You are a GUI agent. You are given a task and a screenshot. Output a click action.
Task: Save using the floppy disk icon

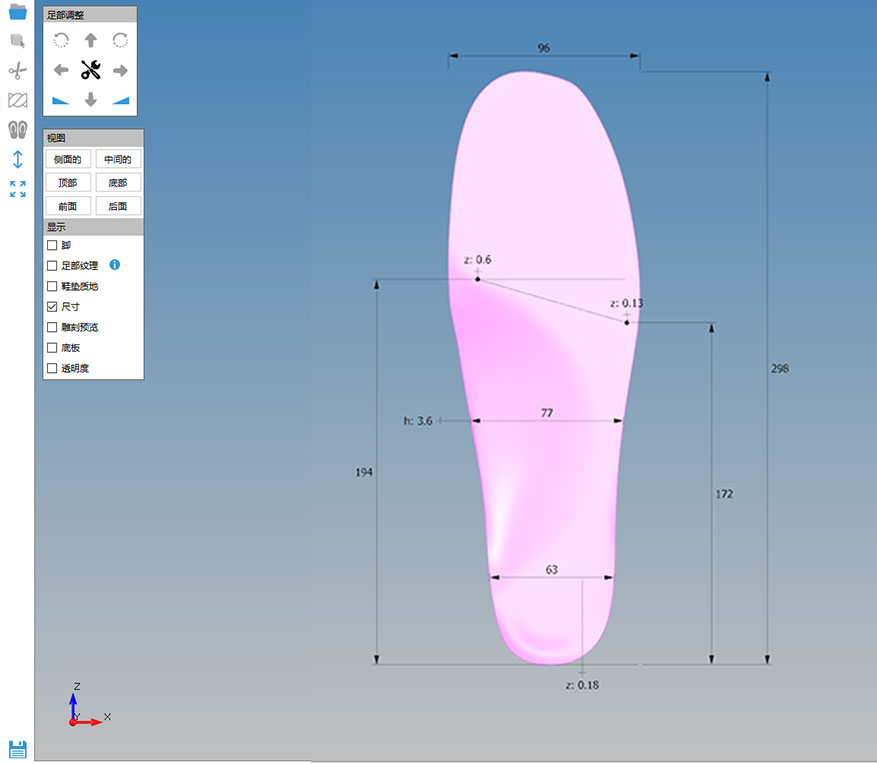[17, 749]
